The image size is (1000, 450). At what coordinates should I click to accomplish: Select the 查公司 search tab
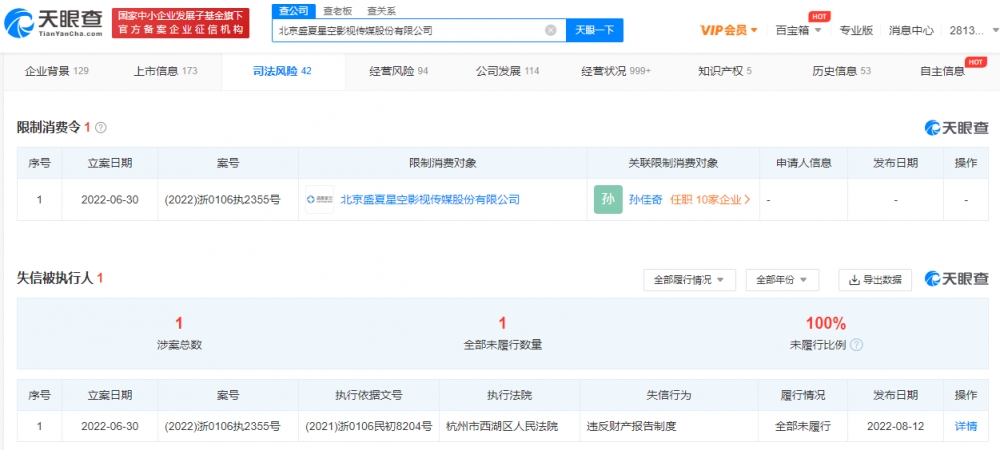coord(293,11)
